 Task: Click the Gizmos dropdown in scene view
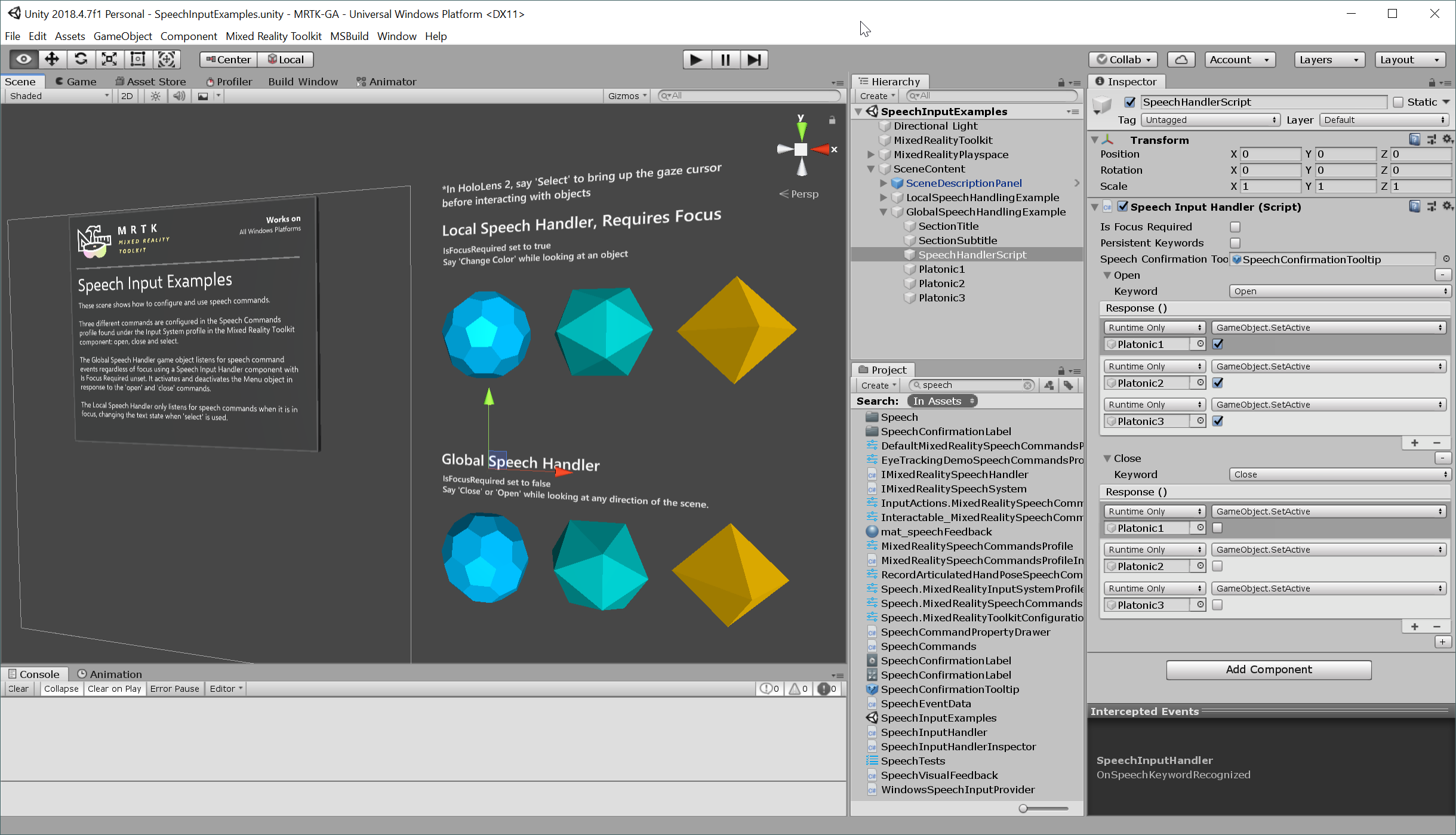(627, 95)
